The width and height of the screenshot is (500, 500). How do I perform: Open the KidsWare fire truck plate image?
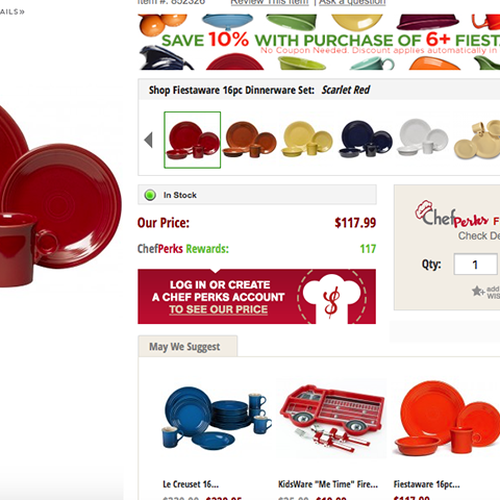[x=332, y=419]
